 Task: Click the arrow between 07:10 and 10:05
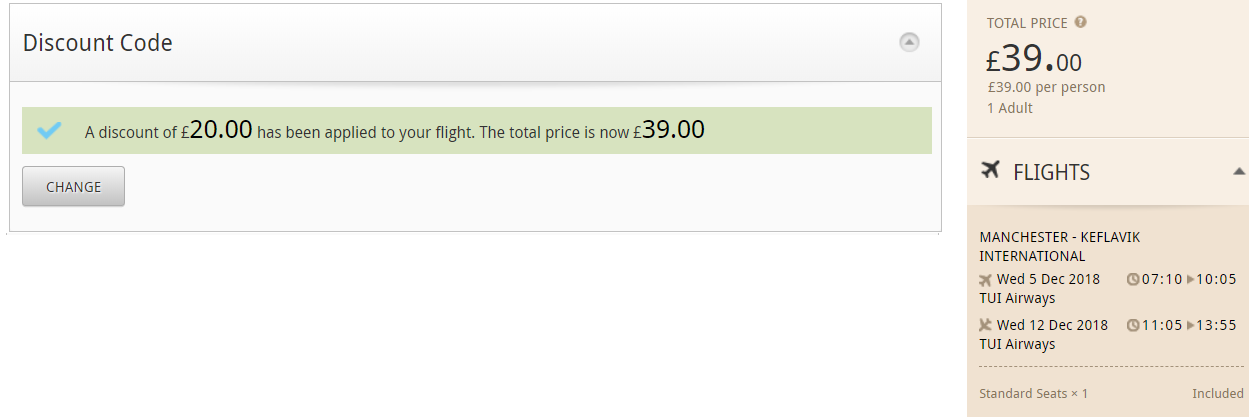tap(1190, 280)
